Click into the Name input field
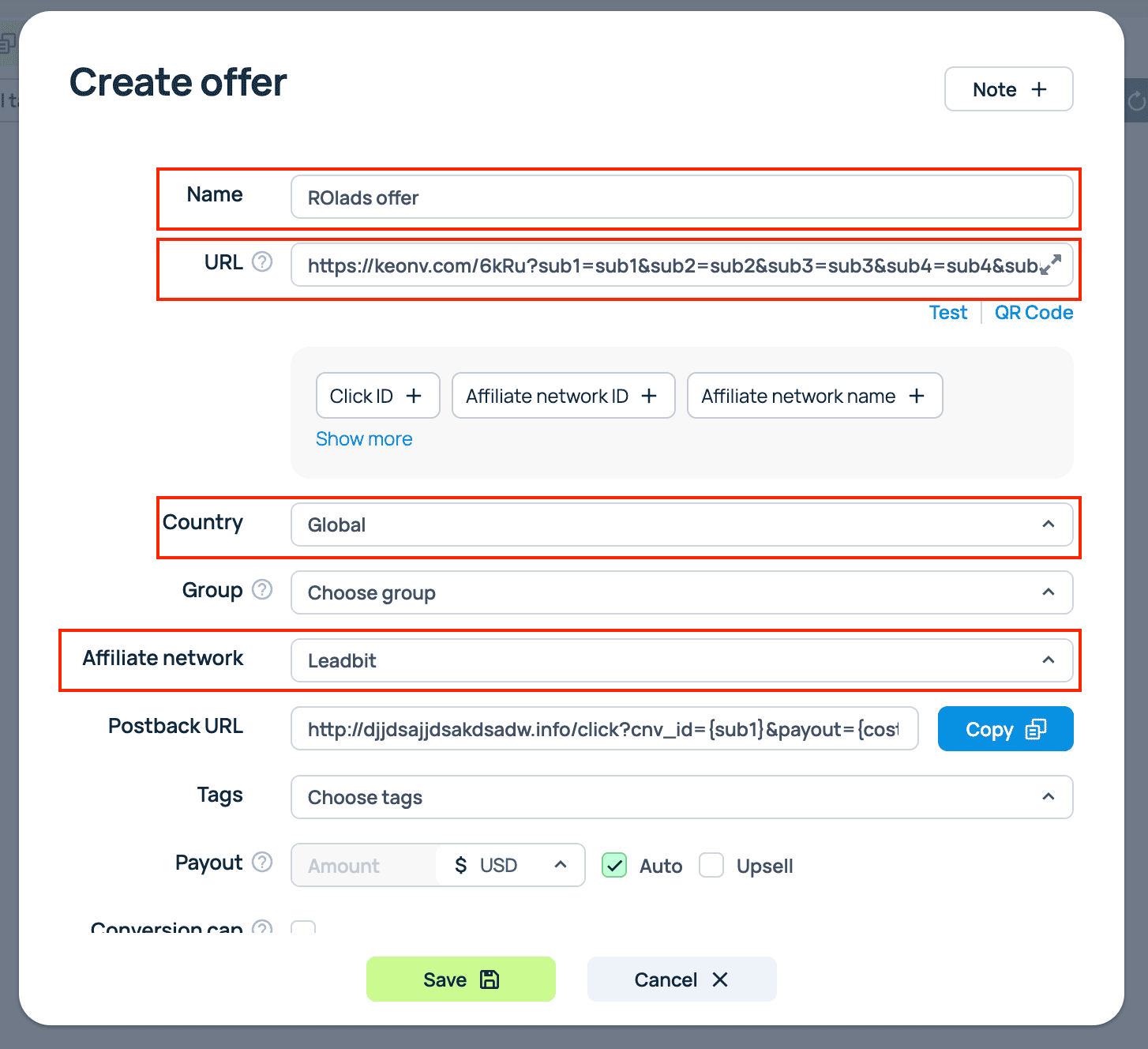The width and height of the screenshot is (1148, 1049). pyautogui.click(x=681, y=197)
